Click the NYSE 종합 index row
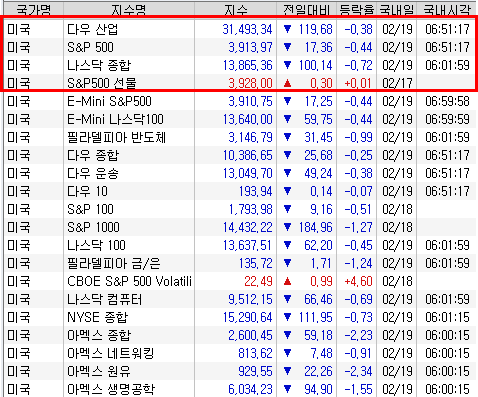This screenshot has height=397, width=478. (240, 317)
